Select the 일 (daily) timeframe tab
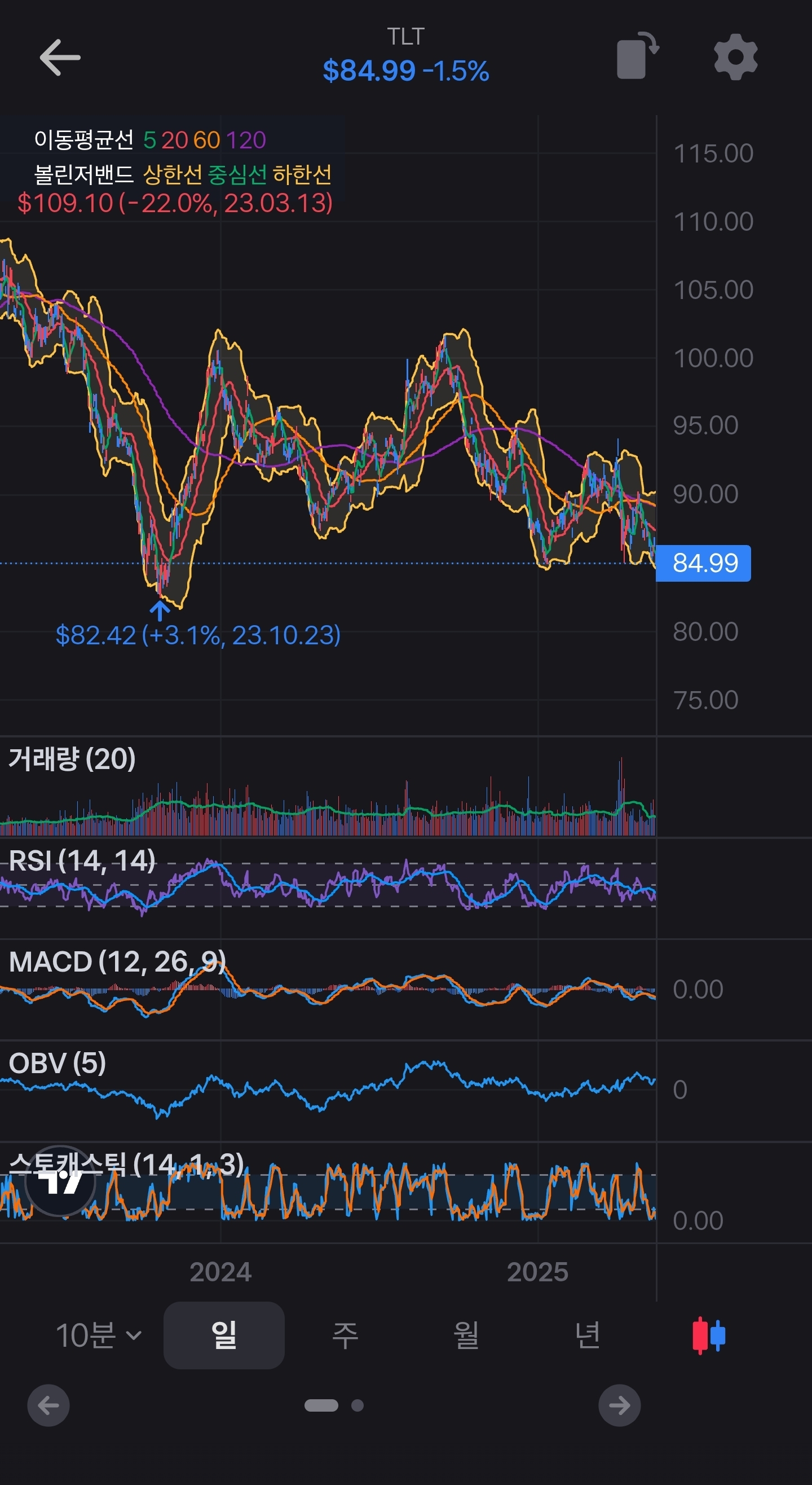Screen dimensions: 812x1485 click(224, 1335)
